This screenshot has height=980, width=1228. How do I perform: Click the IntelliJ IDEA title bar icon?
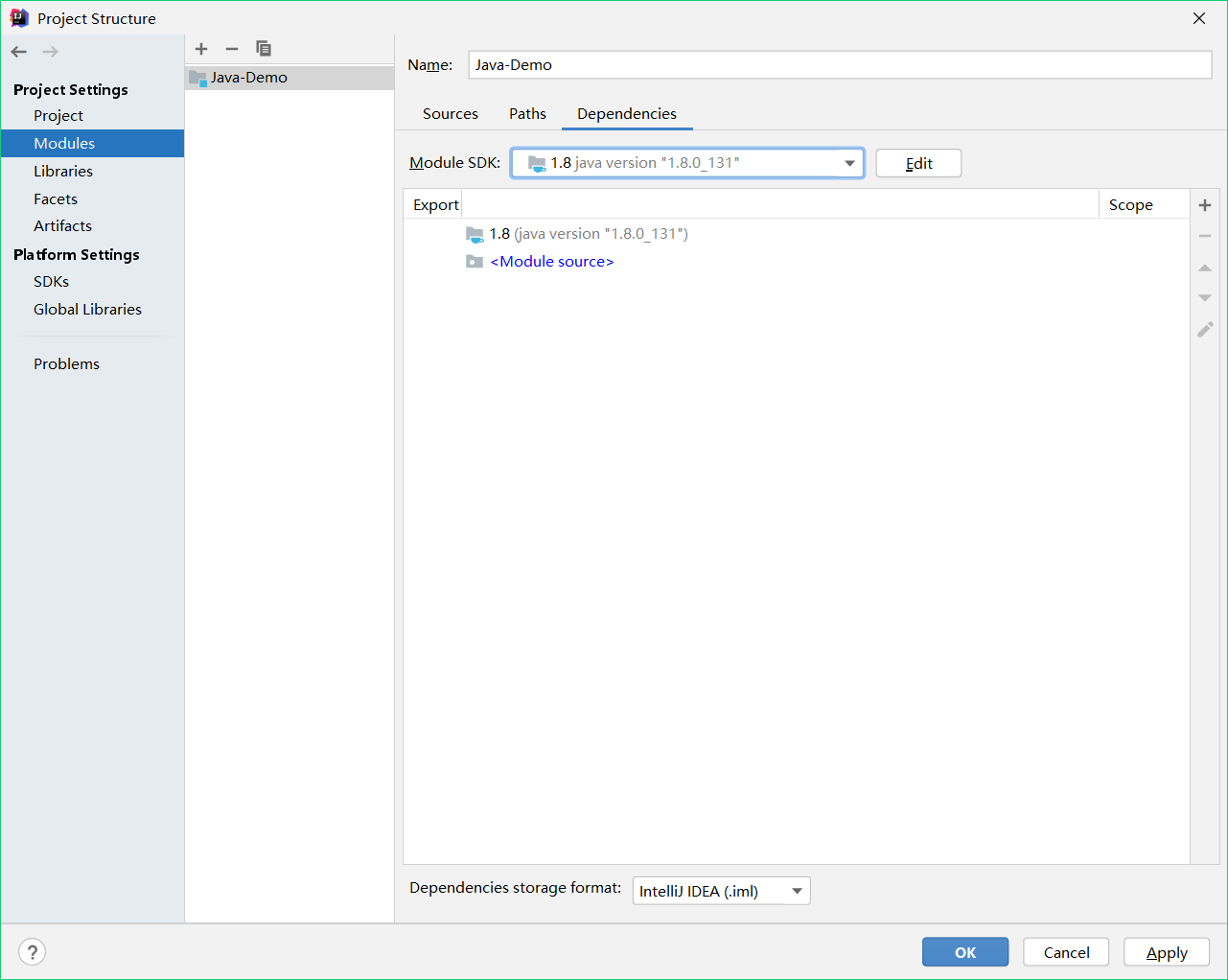coord(19,18)
